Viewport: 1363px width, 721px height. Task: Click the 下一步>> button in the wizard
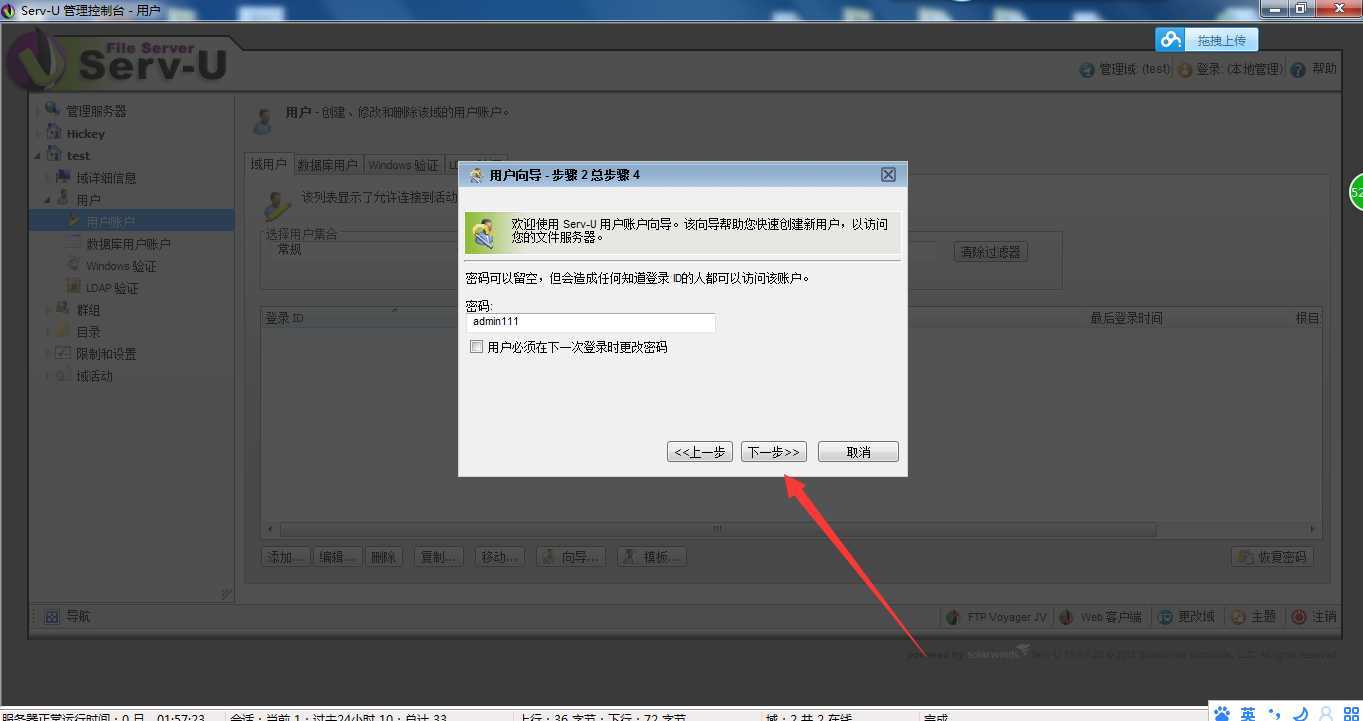pyautogui.click(x=773, y=452)
